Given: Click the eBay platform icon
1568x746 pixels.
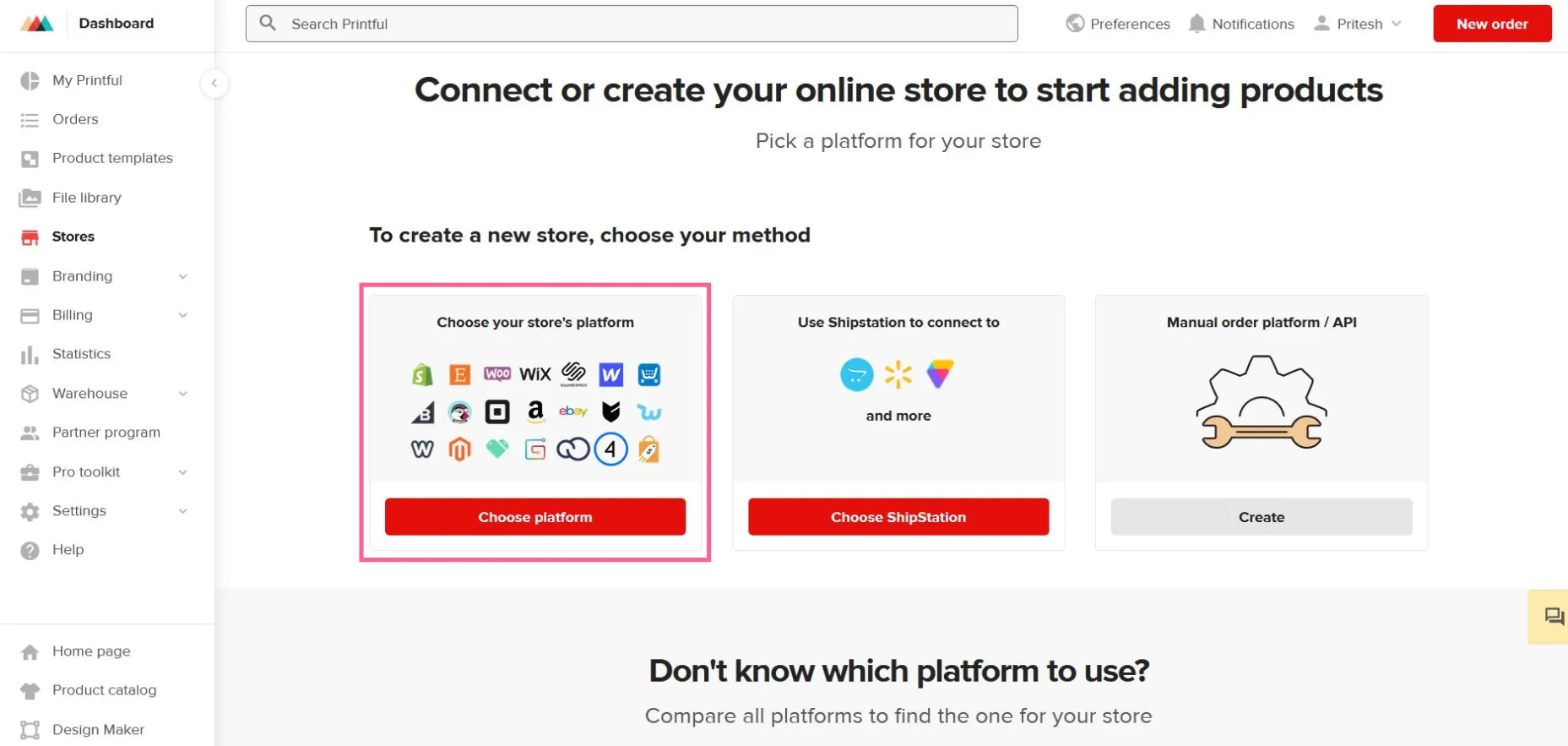Looking at the screenshot, I should click(x=573, y=411).
